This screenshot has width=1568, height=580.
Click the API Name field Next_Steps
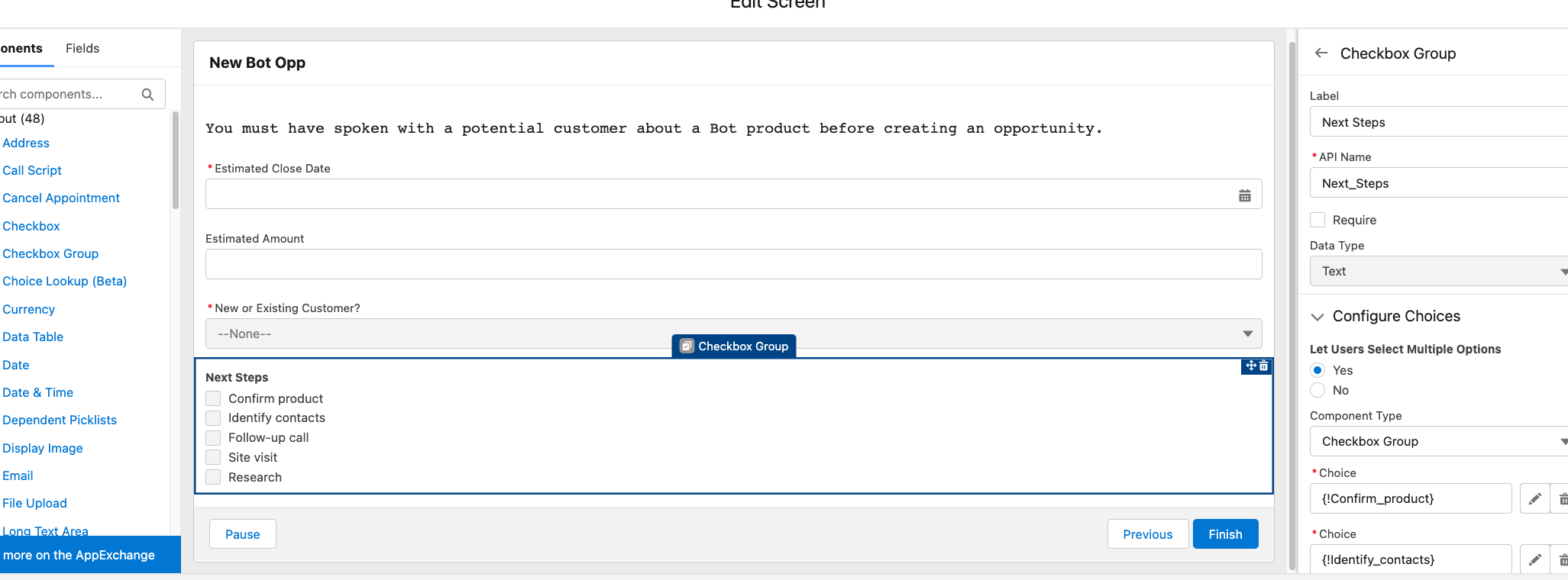coord(1439,183)
